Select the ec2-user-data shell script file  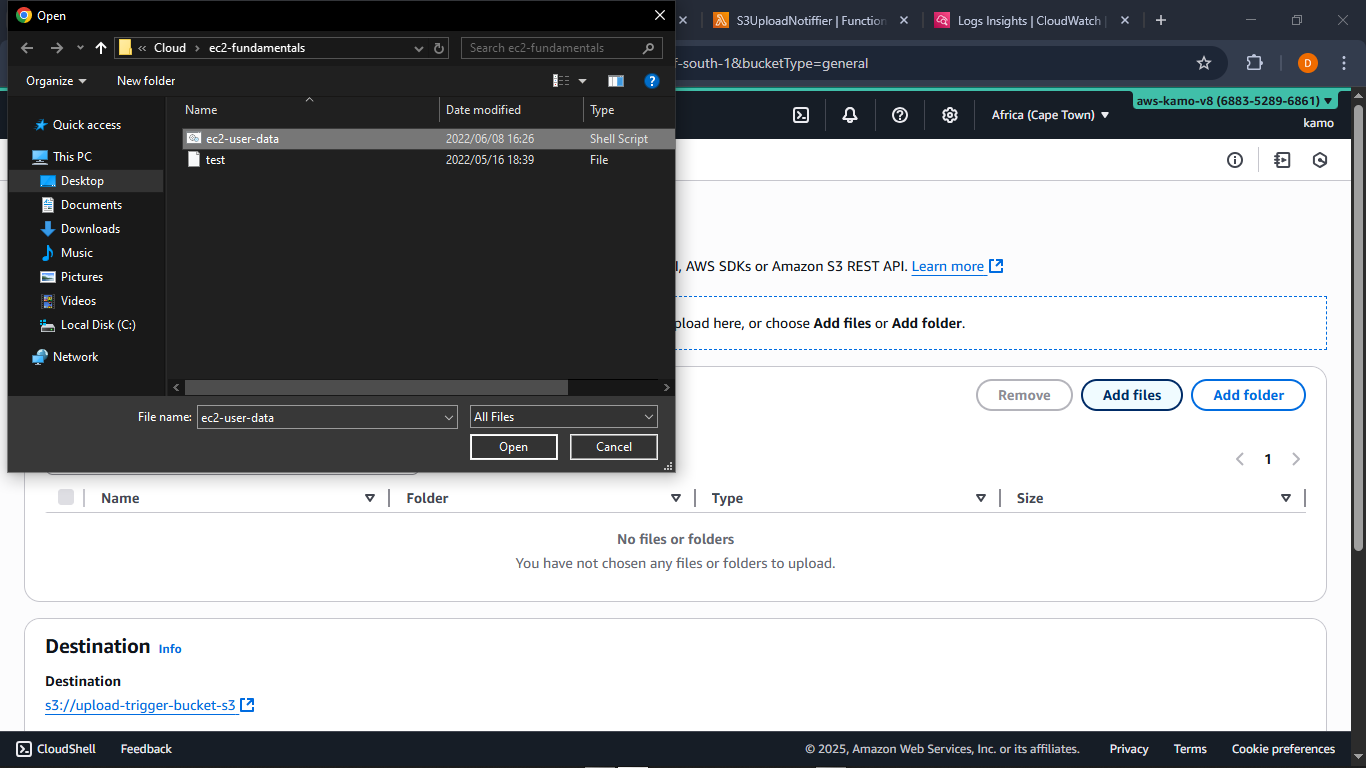pos(430,139)
